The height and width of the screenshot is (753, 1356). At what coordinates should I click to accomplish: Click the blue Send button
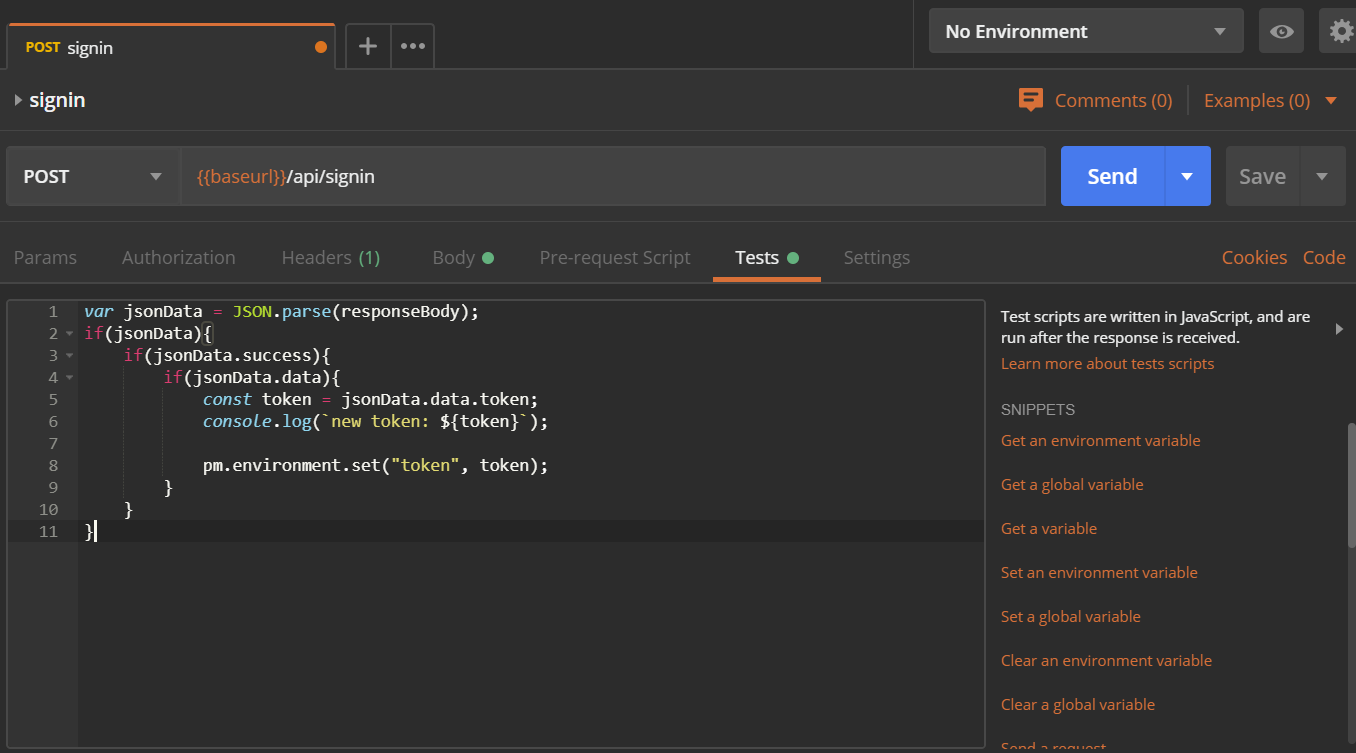coord(1112,176)
